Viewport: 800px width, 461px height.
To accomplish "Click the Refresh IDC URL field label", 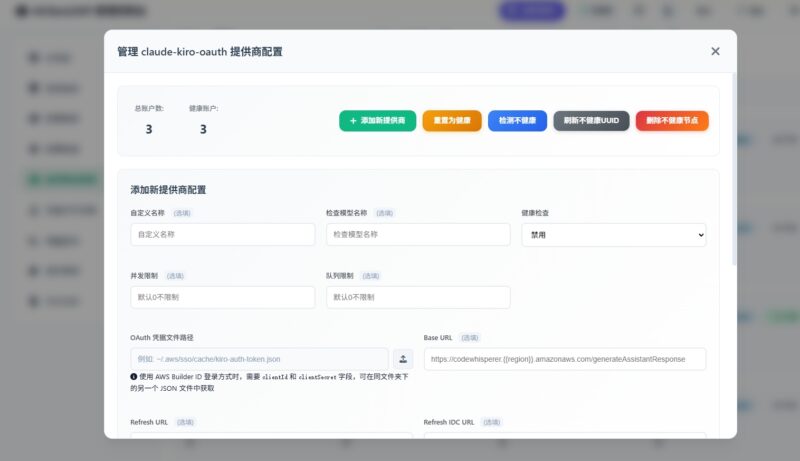I will pos(448,422).
